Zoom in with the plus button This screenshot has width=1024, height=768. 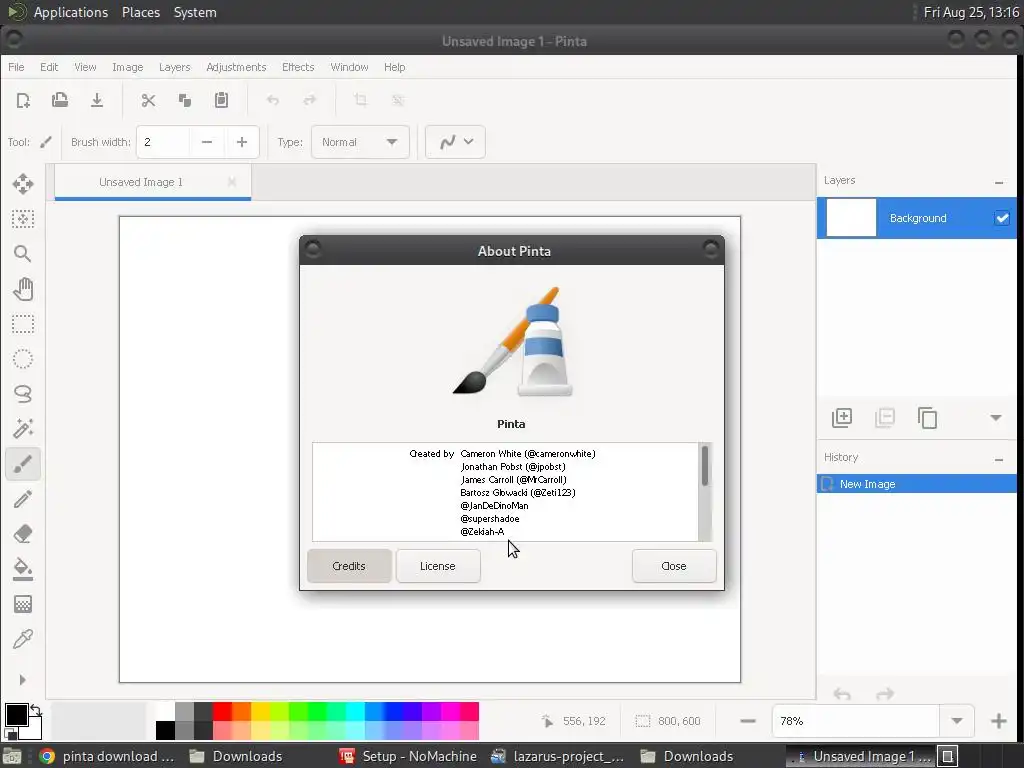(x=999, y=721)
